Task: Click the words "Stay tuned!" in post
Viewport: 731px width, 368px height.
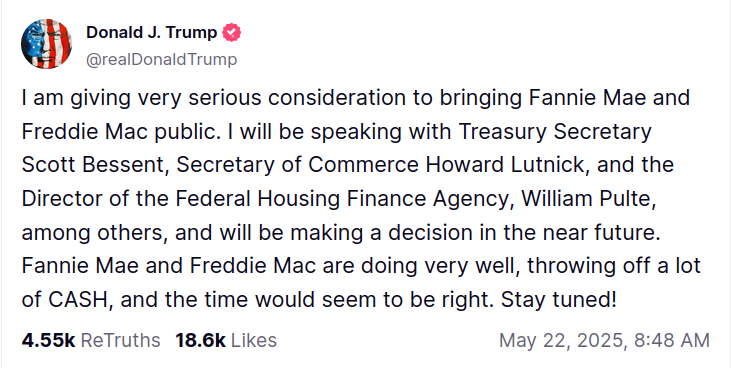Action: [559, 300]
